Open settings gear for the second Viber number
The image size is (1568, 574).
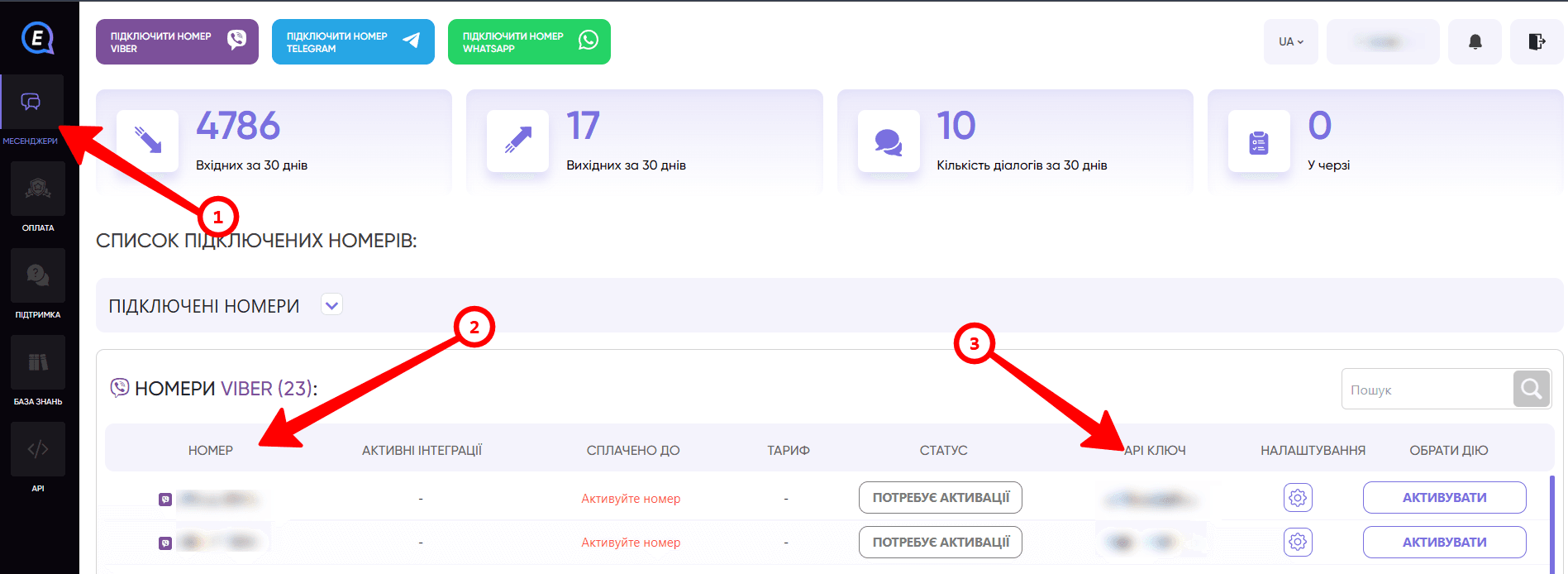click(x=1298, y=542)
